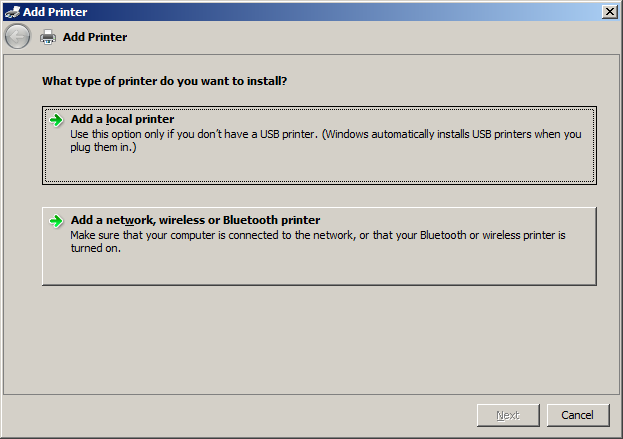623x439 pixels.
Task: Click the green arrow beside Add a local printer
Action: tap(56, 120)
